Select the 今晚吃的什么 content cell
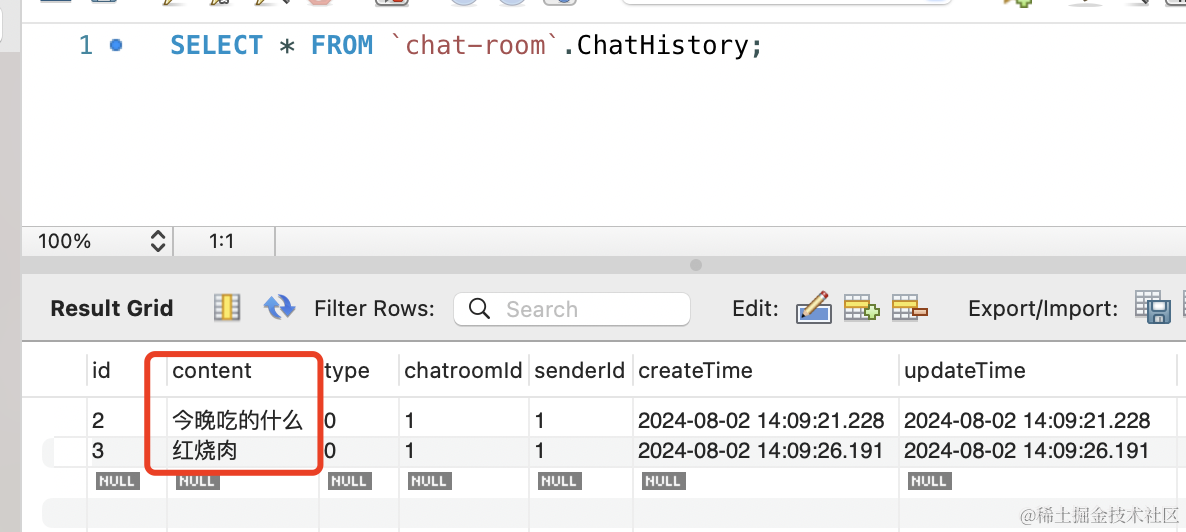Image resolution: width=1186 pixels, height=532 pixels. (x=237, y=420)
